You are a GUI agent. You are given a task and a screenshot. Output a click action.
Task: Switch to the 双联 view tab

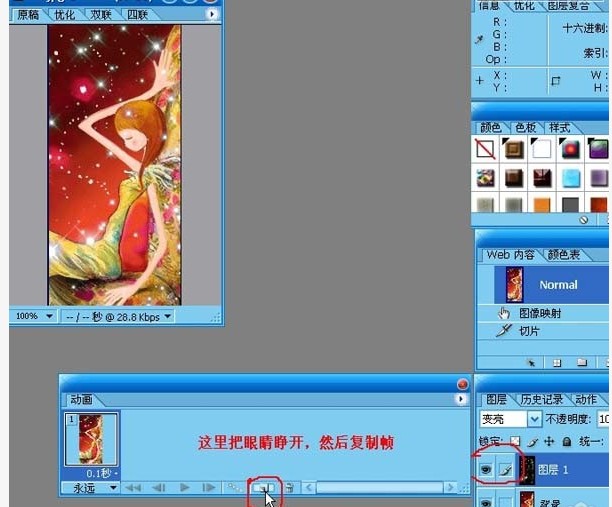pos(101,15)
